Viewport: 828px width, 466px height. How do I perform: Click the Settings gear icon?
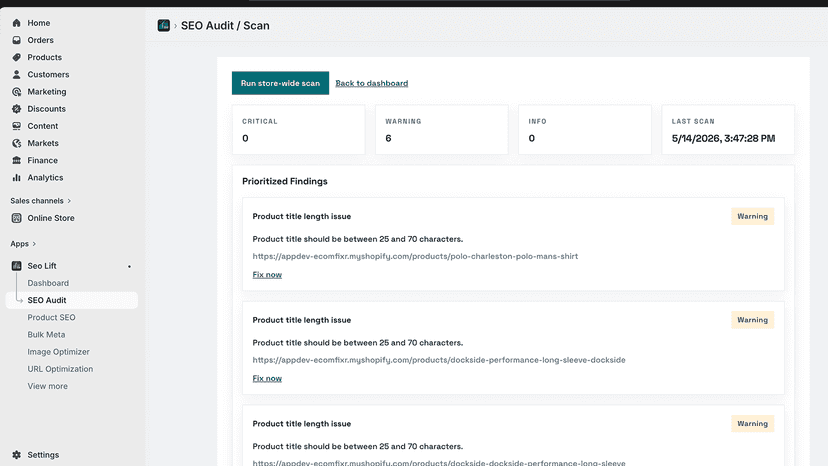tap(16, 455)
